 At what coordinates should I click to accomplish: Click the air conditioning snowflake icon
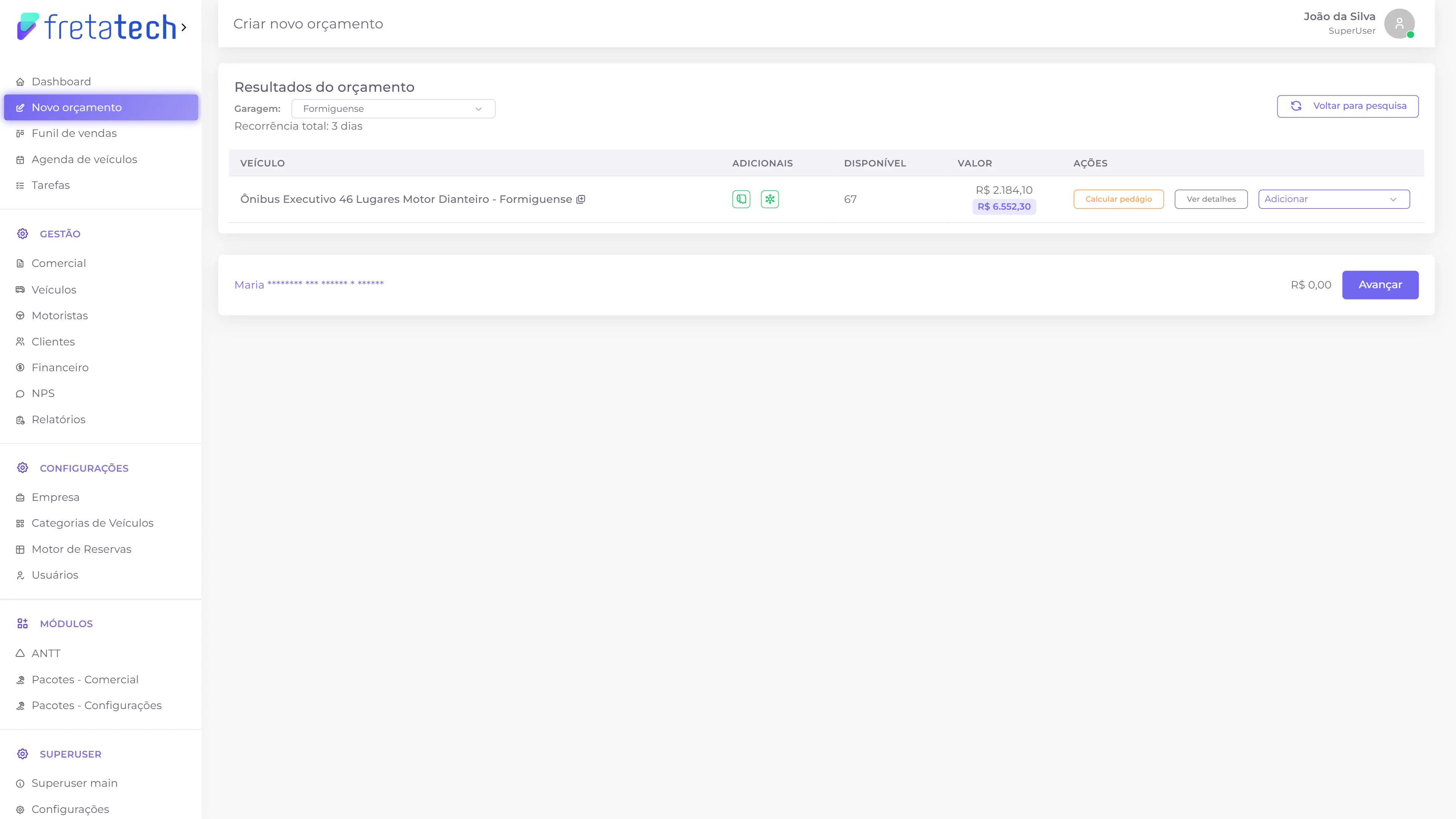point(769,199)
